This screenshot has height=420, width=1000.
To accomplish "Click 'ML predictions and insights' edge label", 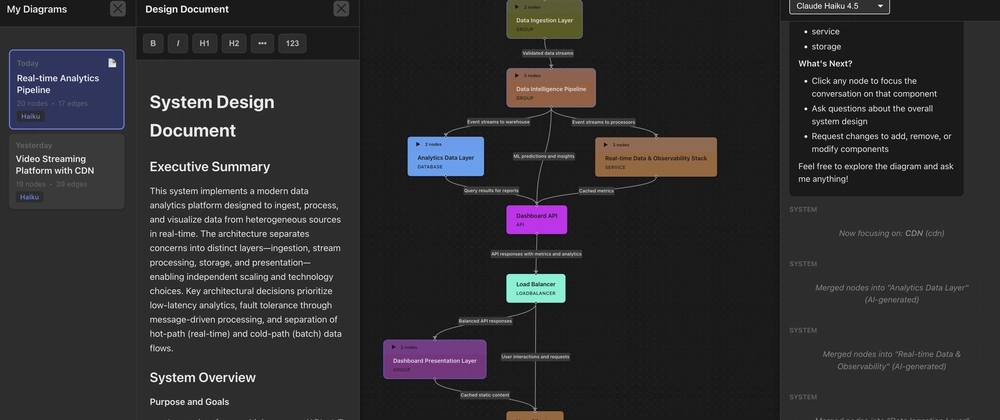I will (x=544, y=156).
